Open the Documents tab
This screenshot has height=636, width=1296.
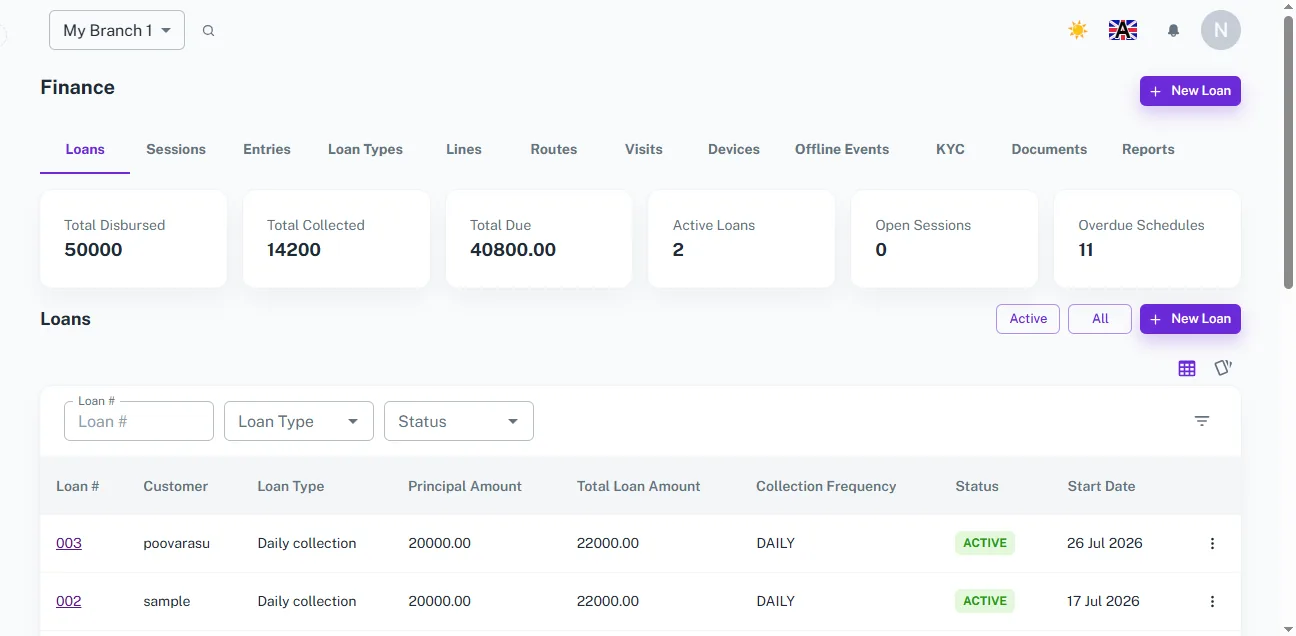(x=1049, y=149)
